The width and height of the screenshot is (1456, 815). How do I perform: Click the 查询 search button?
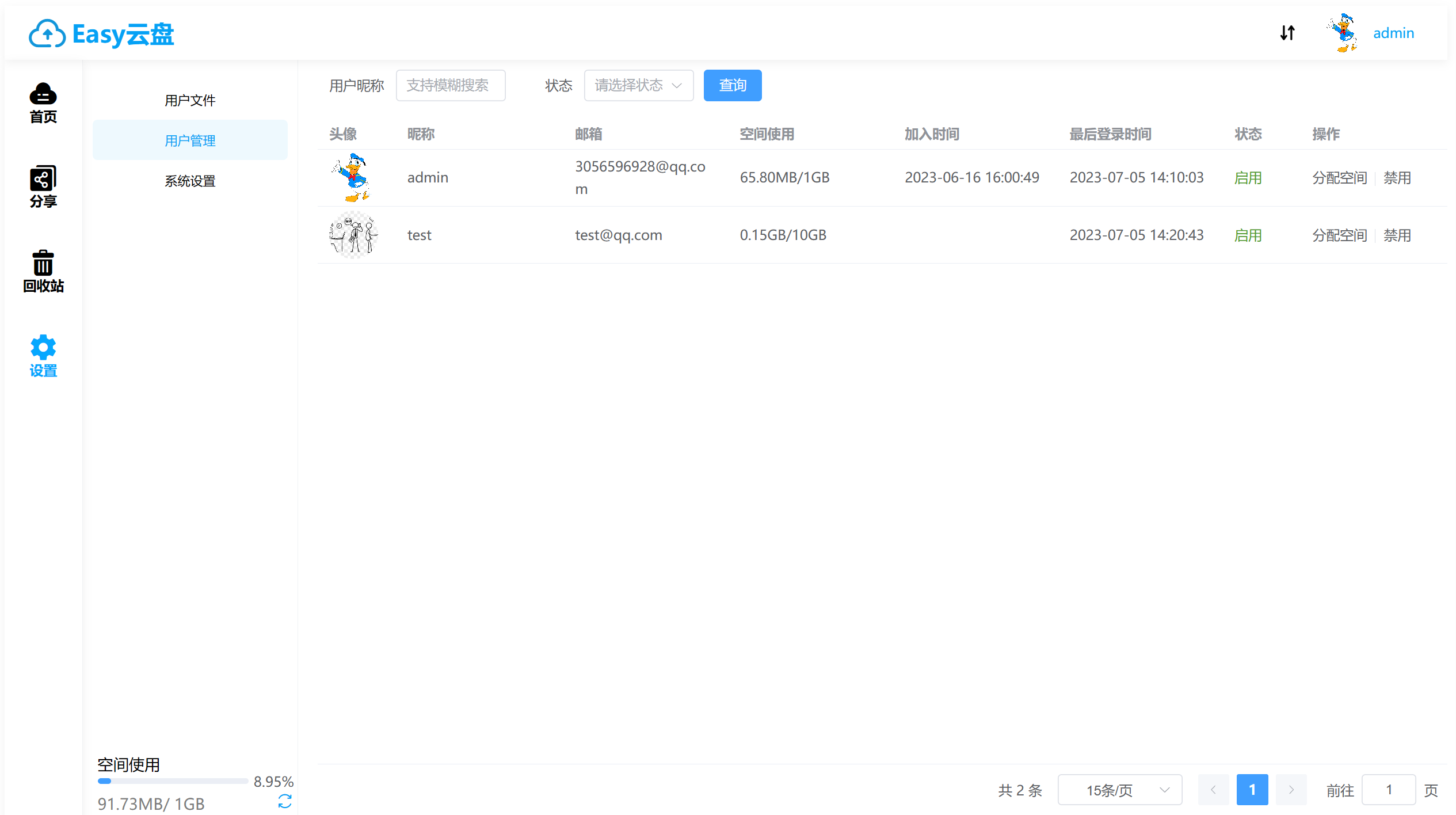[732, 85]
